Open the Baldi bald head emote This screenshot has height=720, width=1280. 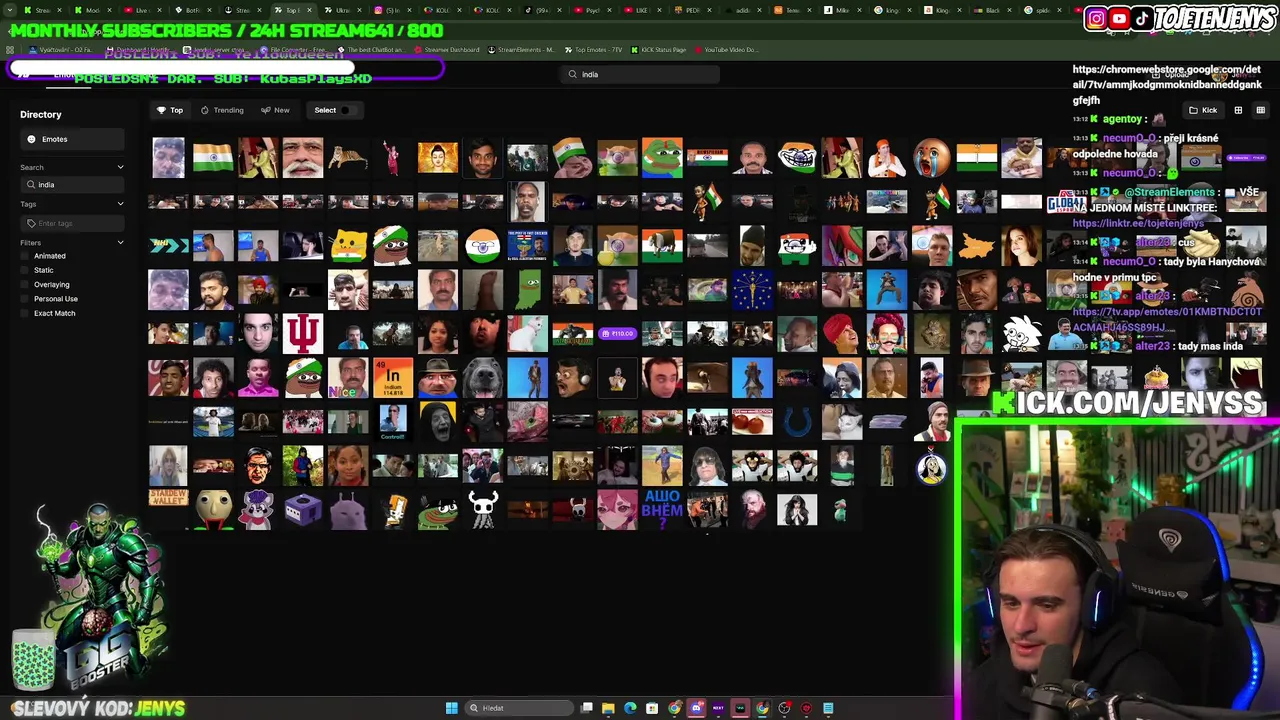tap(213, 510)
